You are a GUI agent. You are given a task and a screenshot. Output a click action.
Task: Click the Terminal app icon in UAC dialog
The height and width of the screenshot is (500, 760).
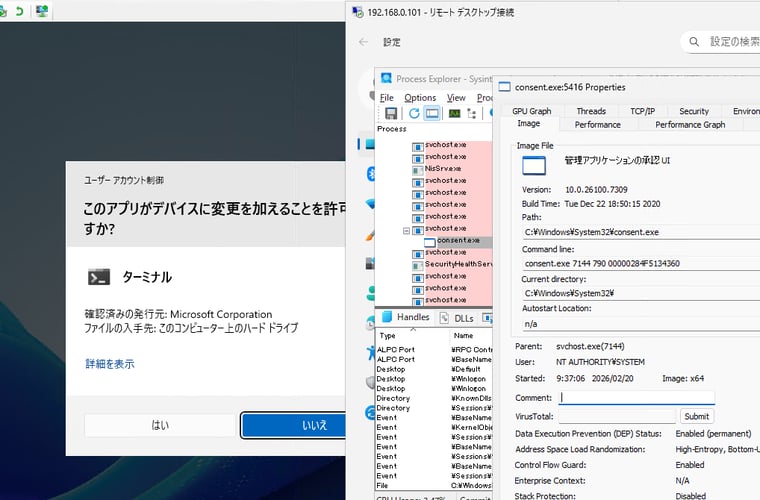[x=99, y=277]
